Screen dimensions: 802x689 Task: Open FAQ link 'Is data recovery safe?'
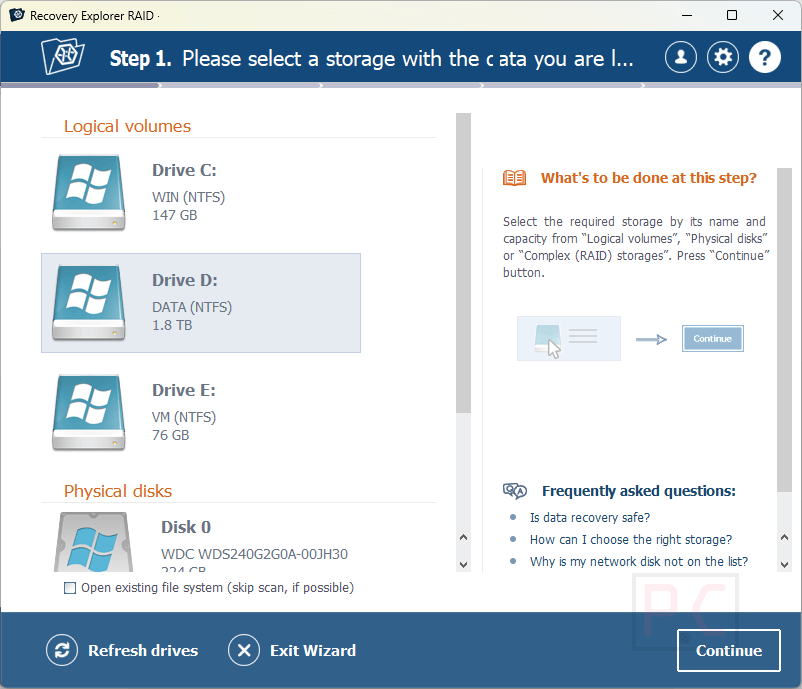pos(590,518)
